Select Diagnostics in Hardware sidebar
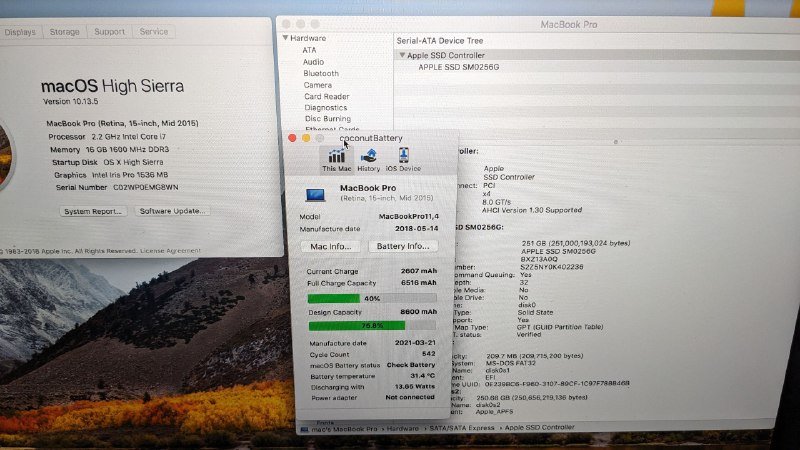Screen dimensions: 800x450 (x=326, y=108)
